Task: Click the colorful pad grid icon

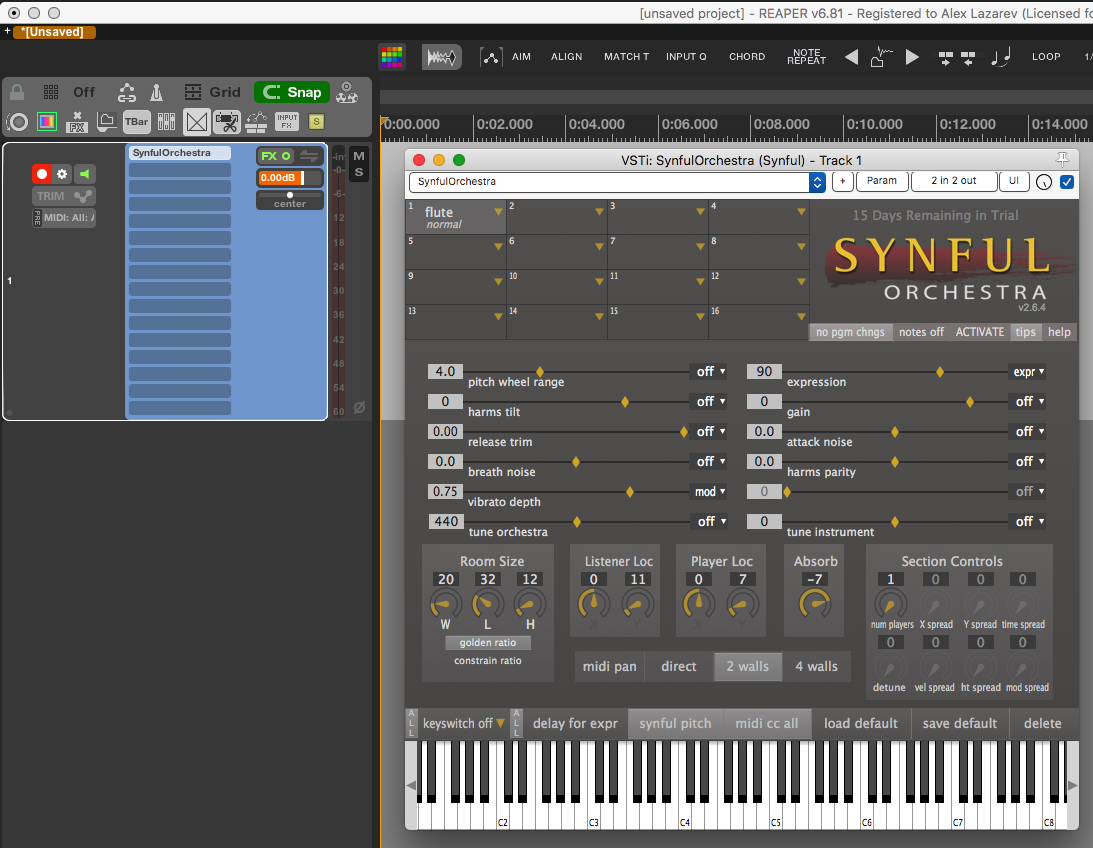Action: click(391, 57)
